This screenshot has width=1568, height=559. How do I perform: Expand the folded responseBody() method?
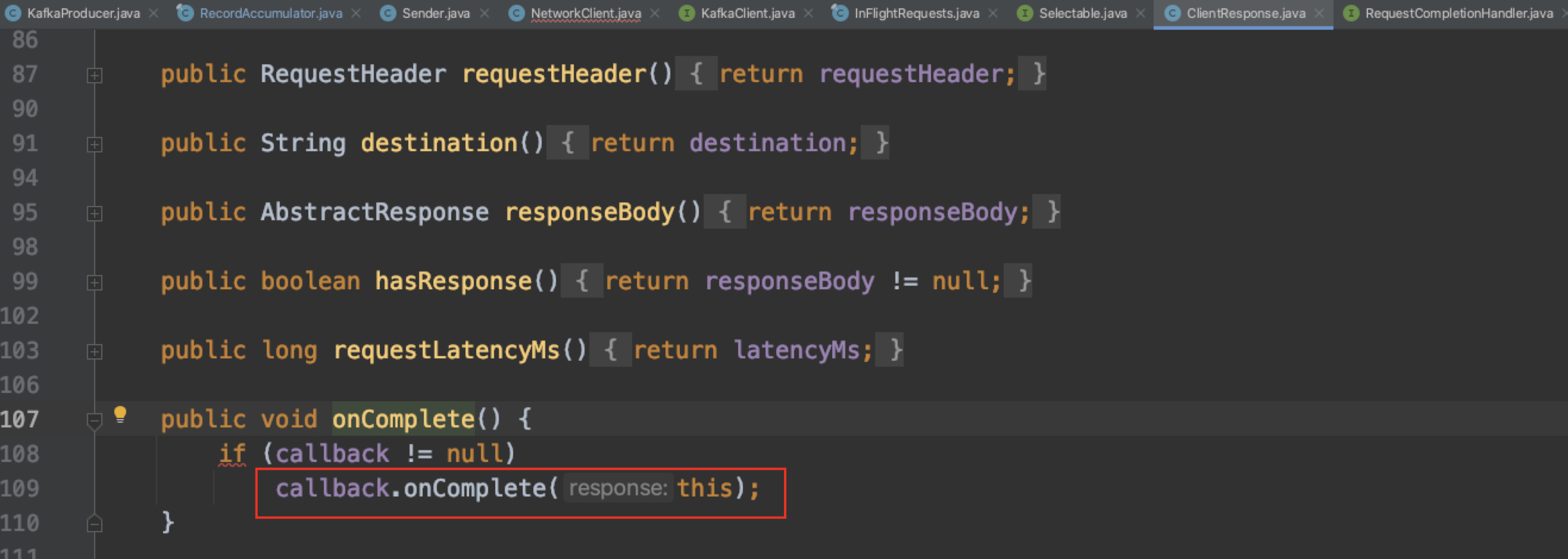[94, 214]
